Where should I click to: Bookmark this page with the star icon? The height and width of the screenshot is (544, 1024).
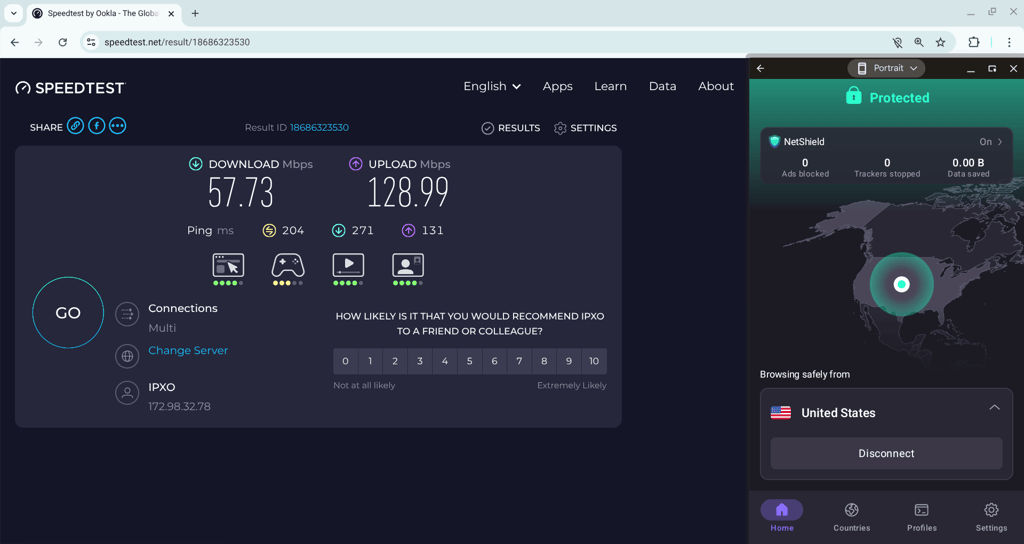click(940, 42)
